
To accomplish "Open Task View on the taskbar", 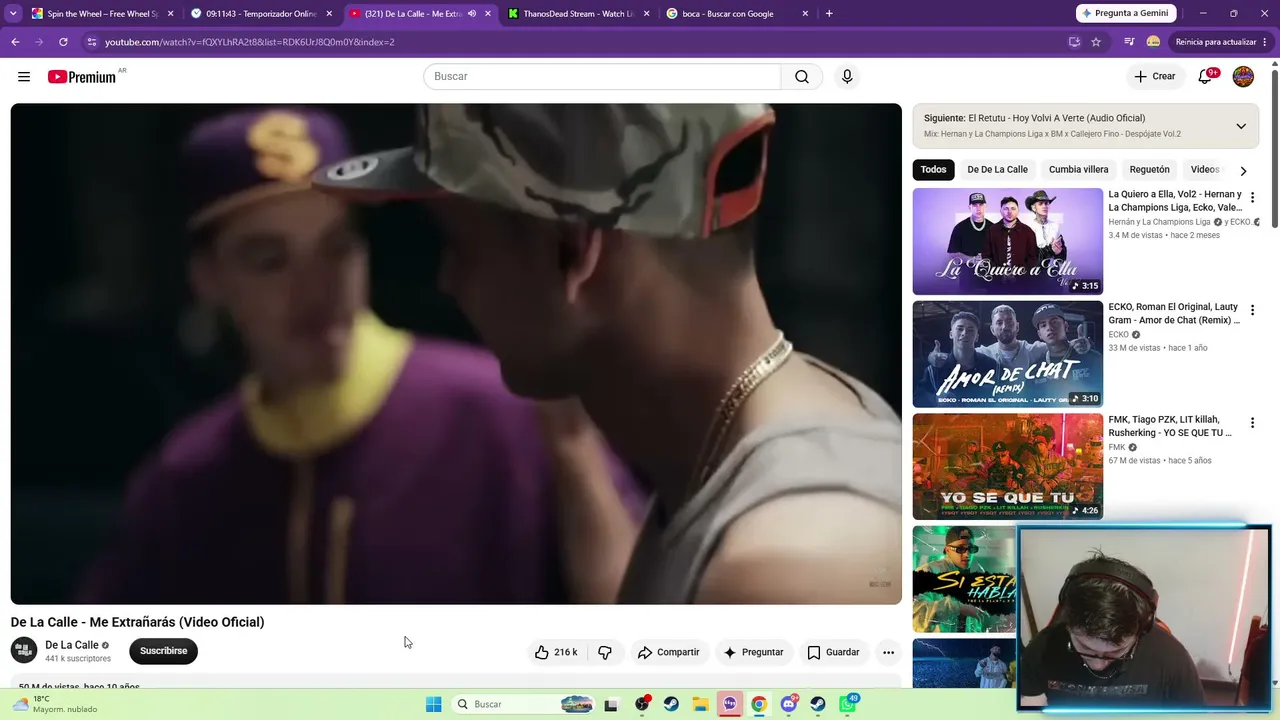I will pos(611,704).
